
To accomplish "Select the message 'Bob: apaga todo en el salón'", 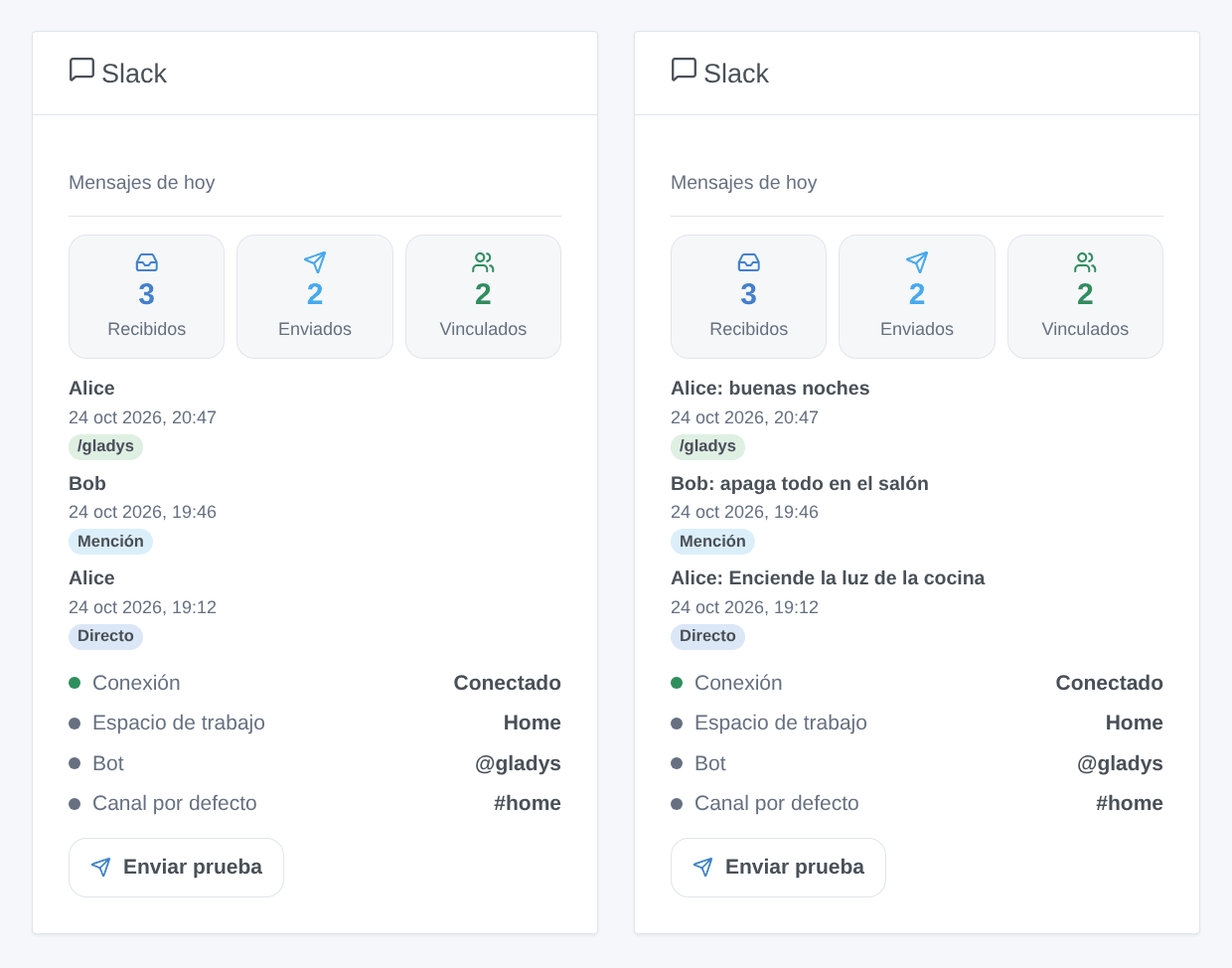I will (x=800, y=484).
